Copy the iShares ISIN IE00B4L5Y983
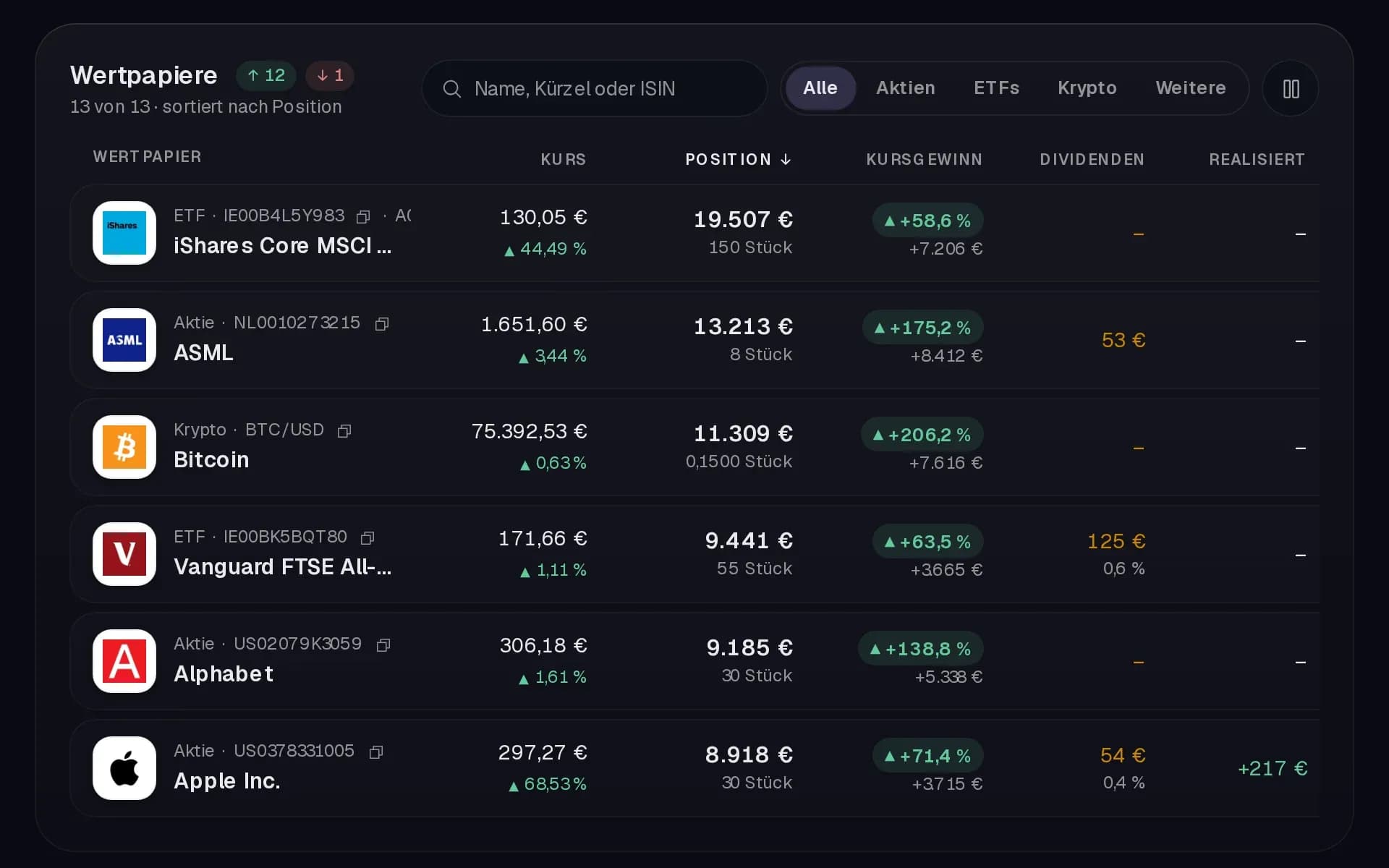The image size is (1389, 868). pos(363,216)
